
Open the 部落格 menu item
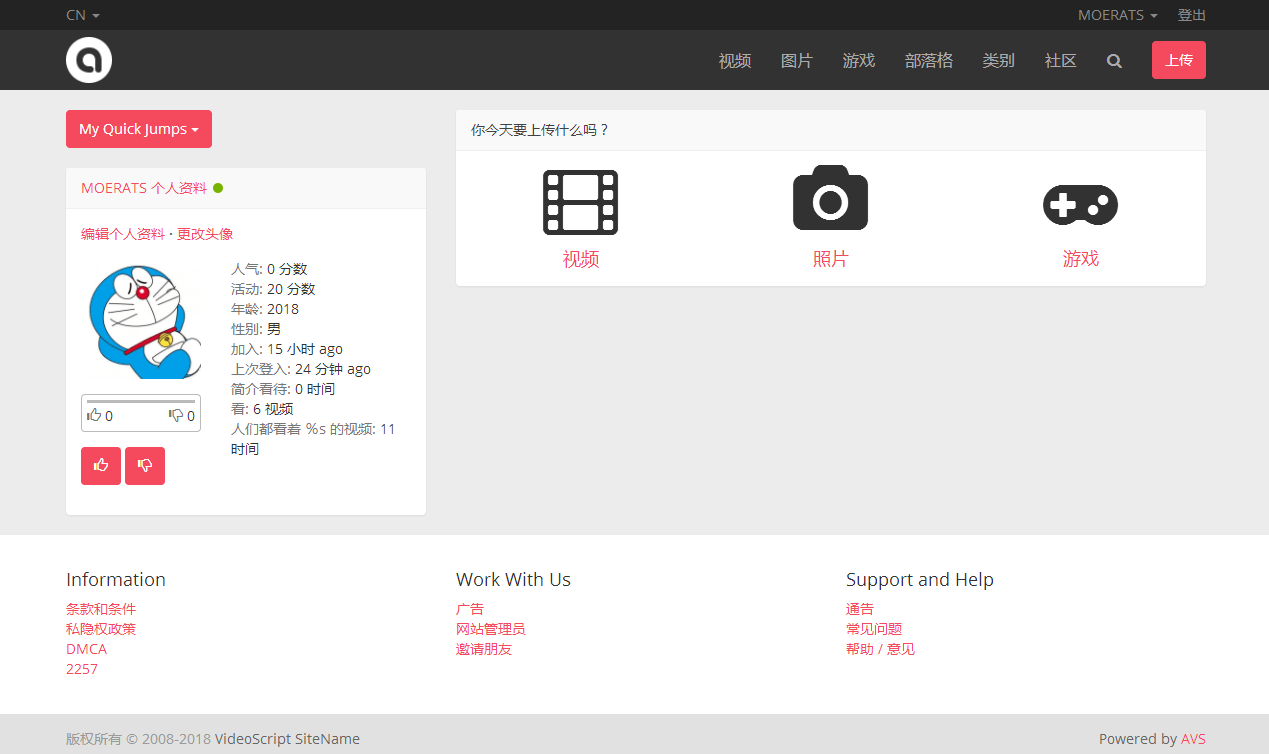tap(929, 61)
